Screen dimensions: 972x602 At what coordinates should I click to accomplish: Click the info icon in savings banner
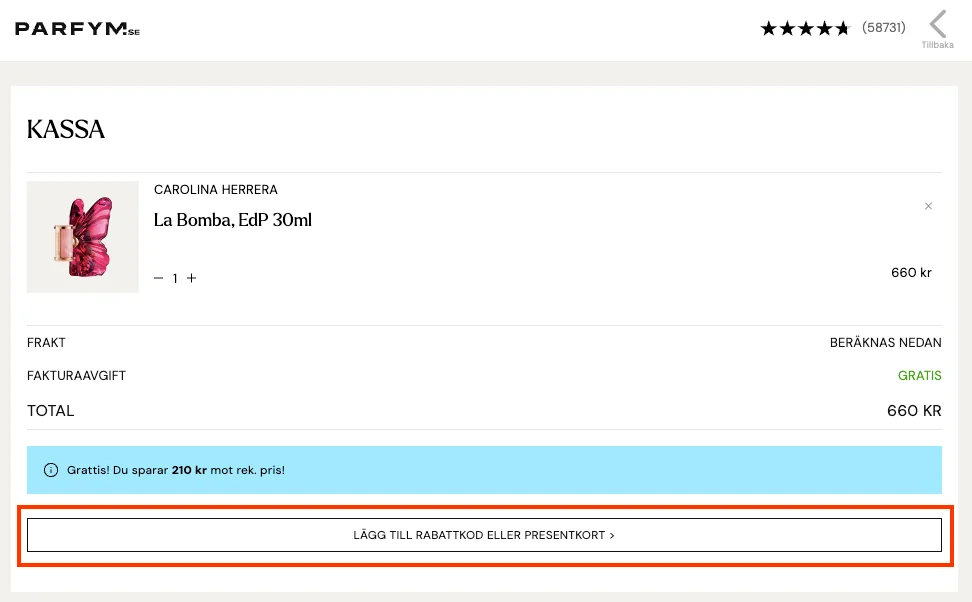(x=51, y=470)
